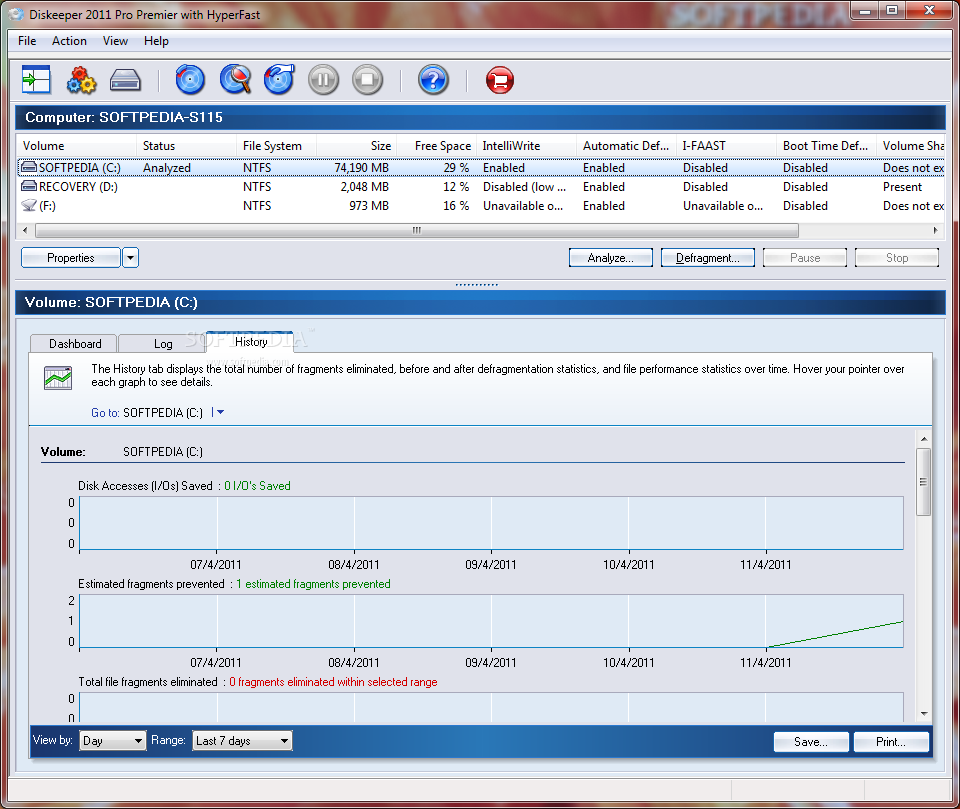This screenshot has height=809, width=960.
Task: Click the round Pause toolbar icon
Action: tap(323, 80)
